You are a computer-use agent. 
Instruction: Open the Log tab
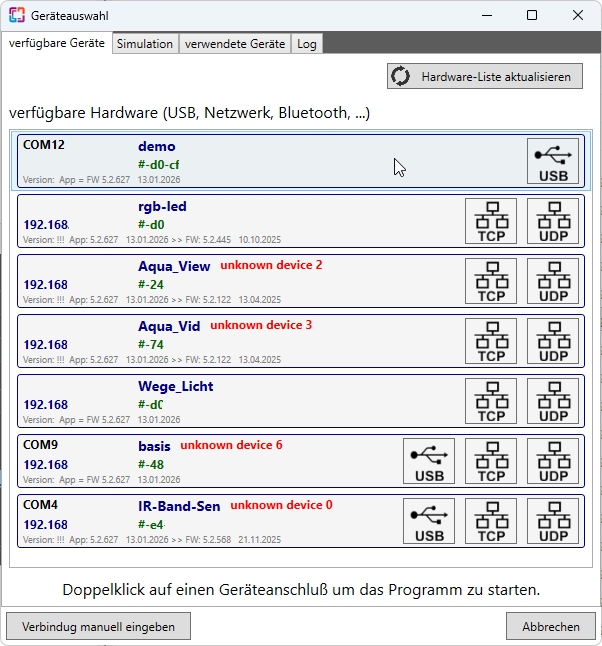pyautogui.click(x=307, y=44)
